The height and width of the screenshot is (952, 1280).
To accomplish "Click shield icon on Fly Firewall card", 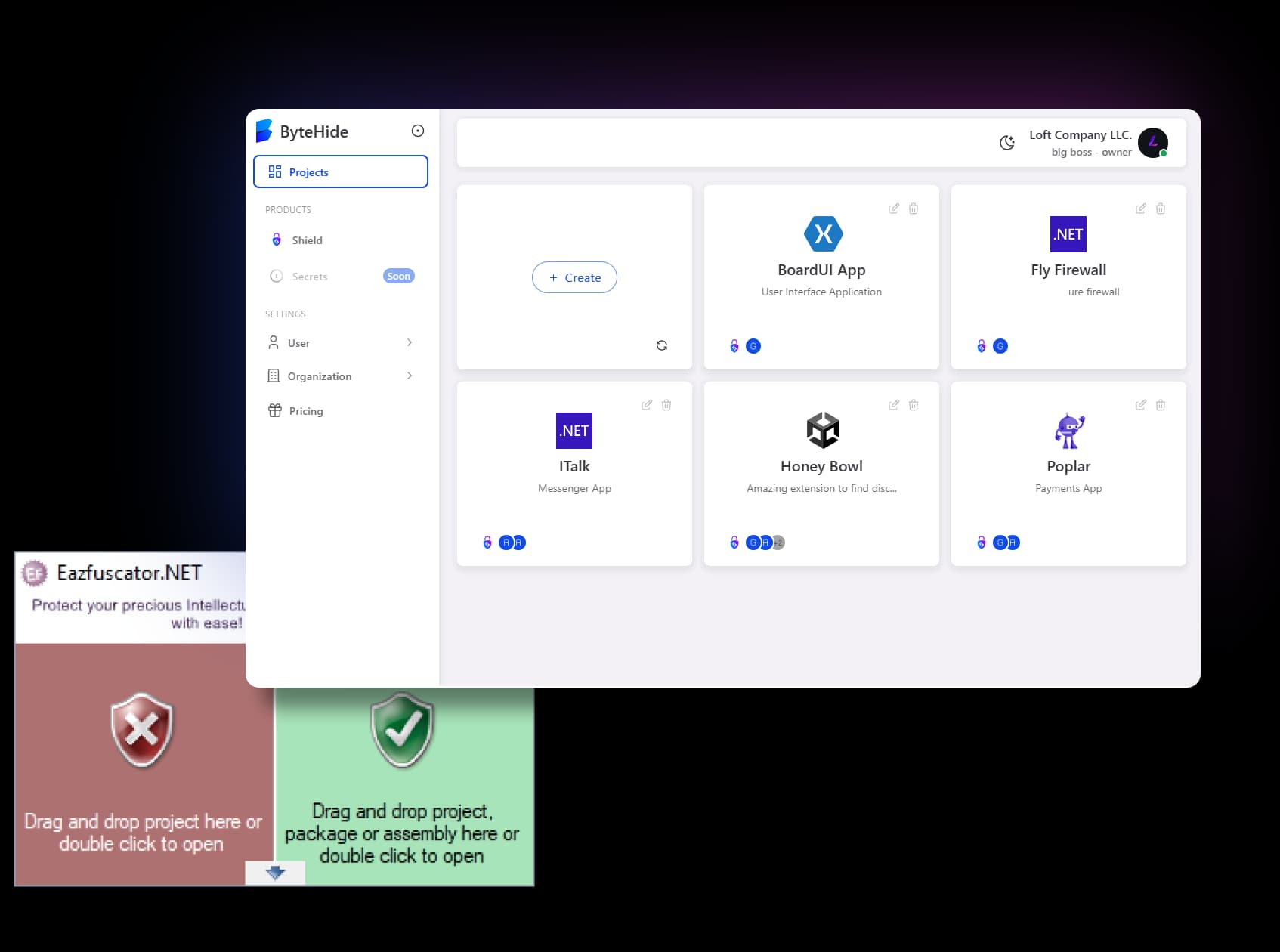I will (x=982, y=346).
